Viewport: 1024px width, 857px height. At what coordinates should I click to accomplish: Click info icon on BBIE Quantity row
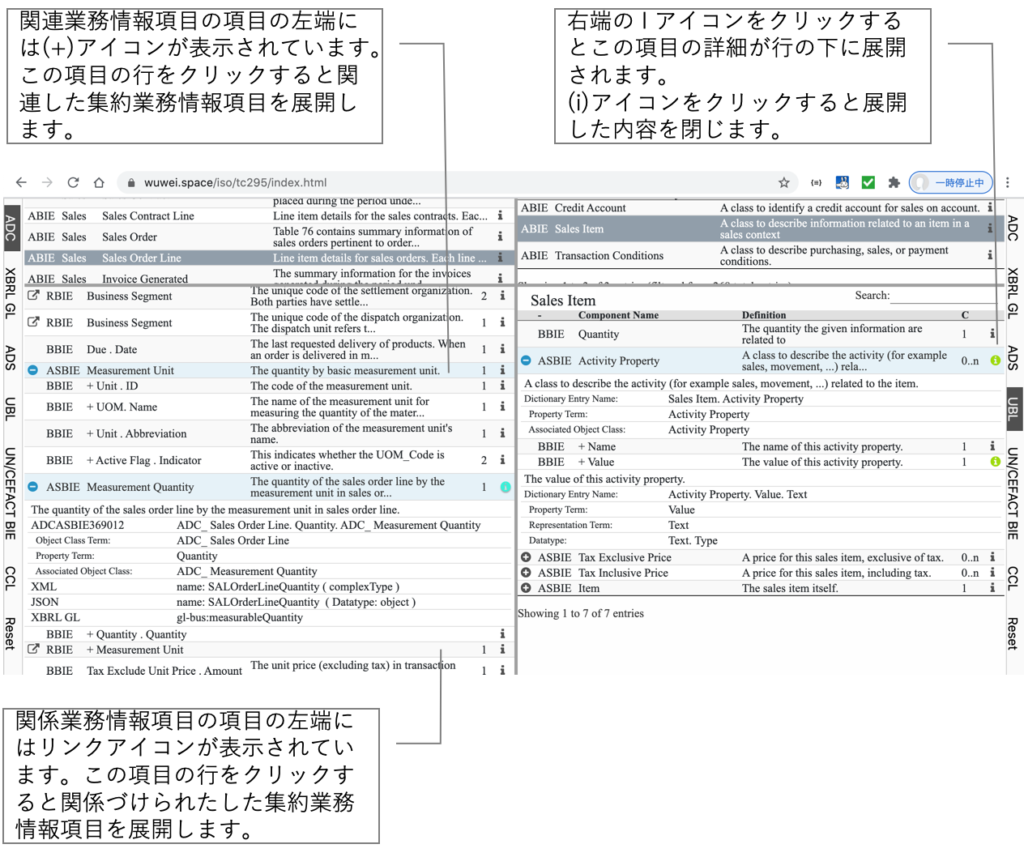992,334
